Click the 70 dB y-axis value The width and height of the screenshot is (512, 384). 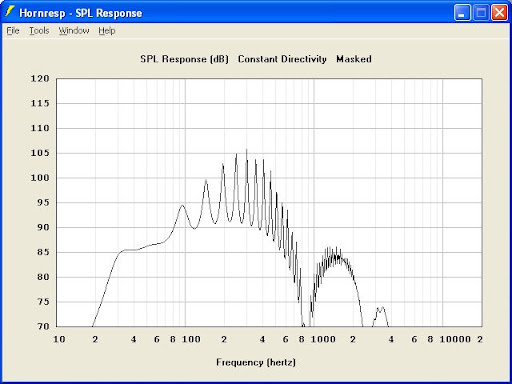pos(43,326)
